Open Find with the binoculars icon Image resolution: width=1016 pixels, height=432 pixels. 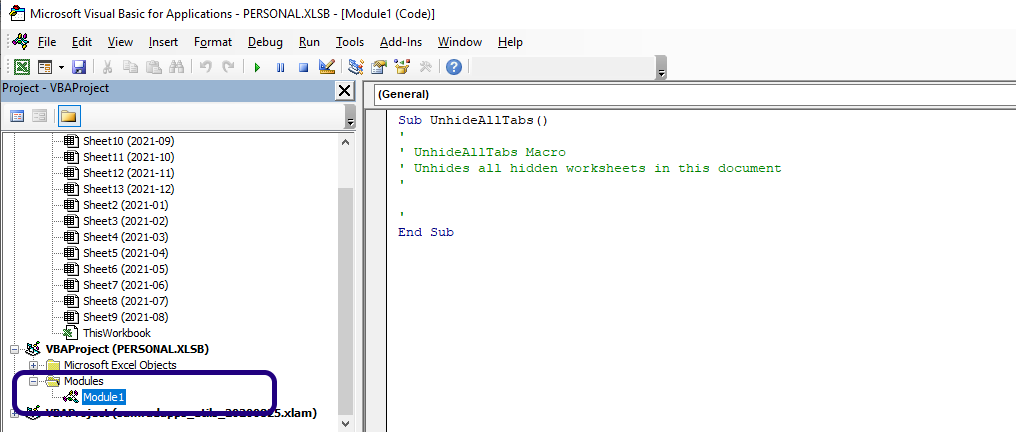(x=177, y=67)
